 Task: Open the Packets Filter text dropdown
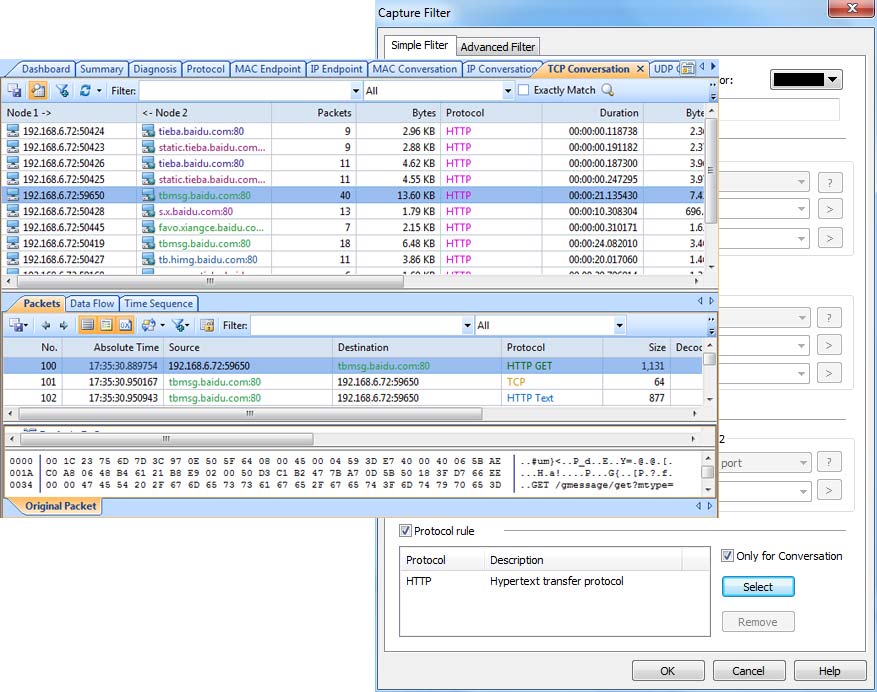pyautogui.click(x=468, y=326)
